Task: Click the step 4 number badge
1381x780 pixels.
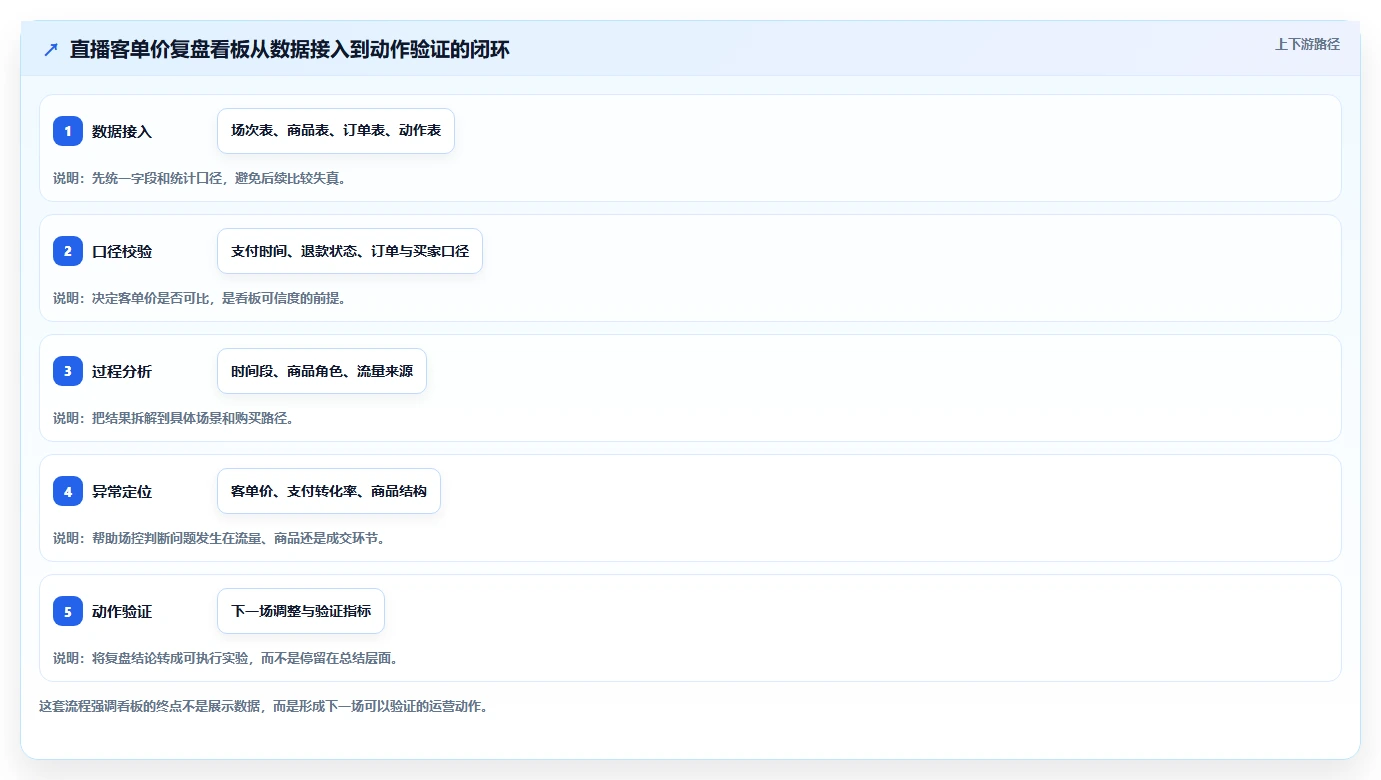Action: pyautogui.click(x=68, y=491)
